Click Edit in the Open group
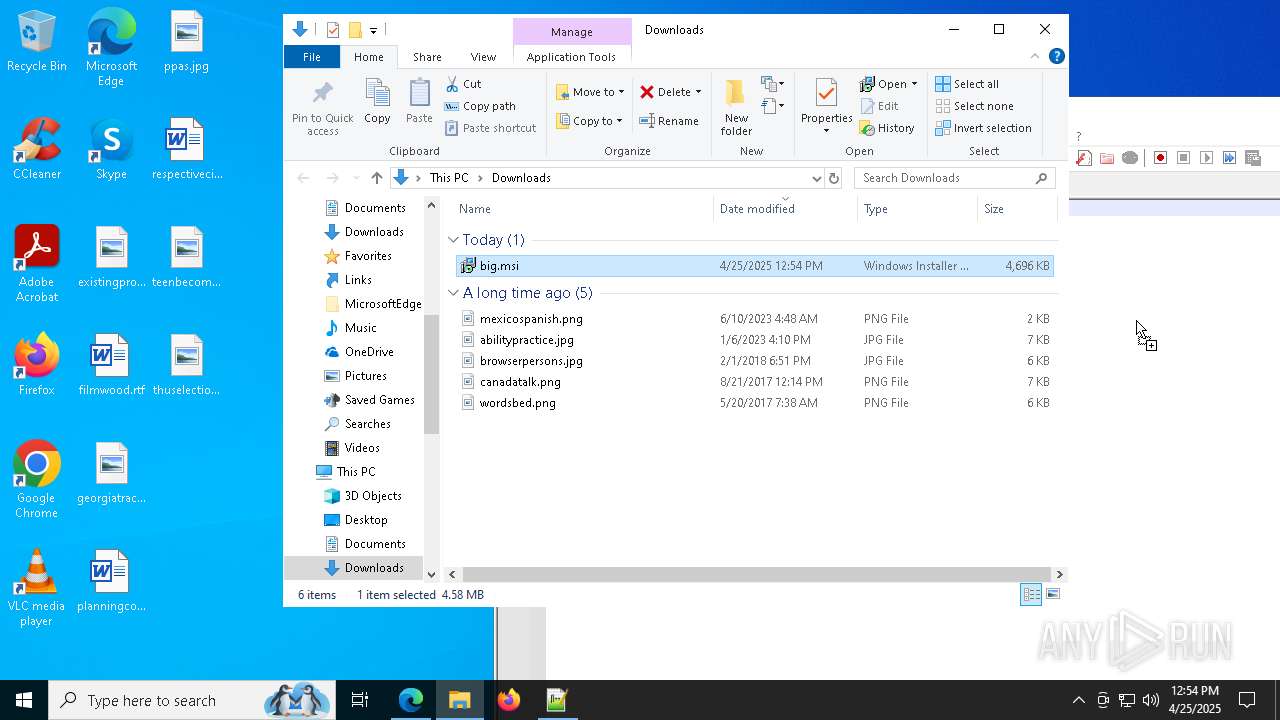The width and height of the screenshot is (1280, 720). (879, 106)
